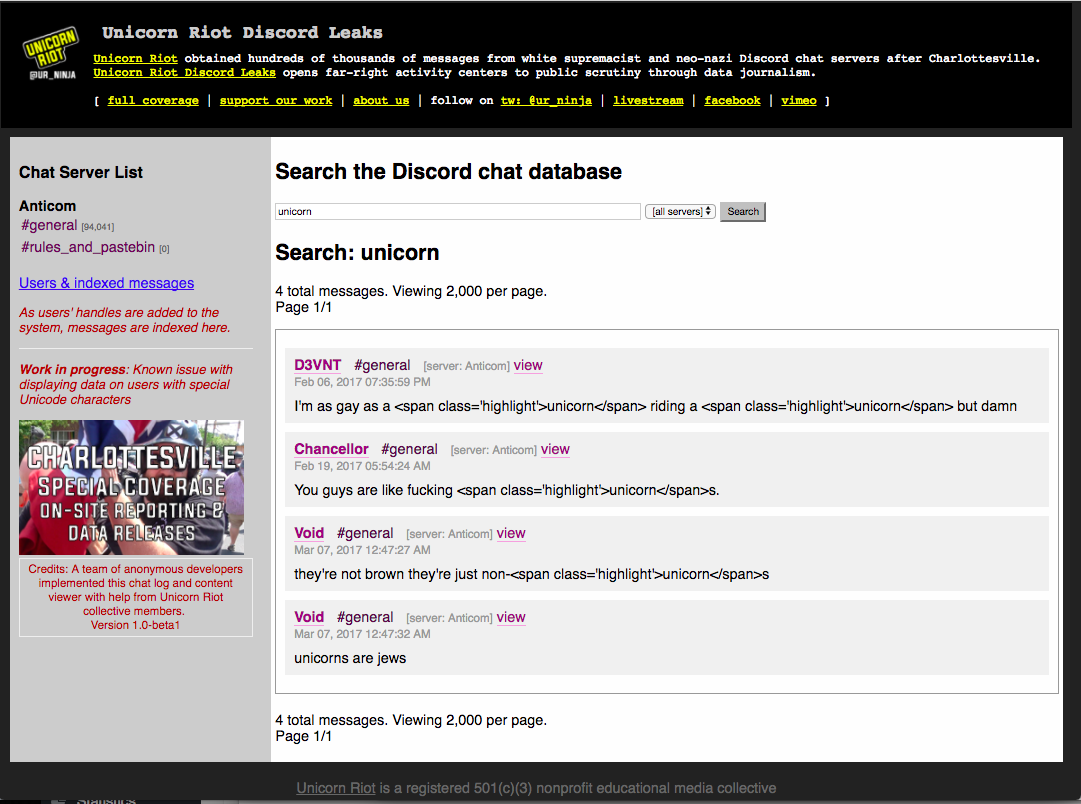Image resolution: width=1081 pixels, height=804 pixels.
Task: Click the view link on D3VNT's message
Action: (x=528, y=365)
